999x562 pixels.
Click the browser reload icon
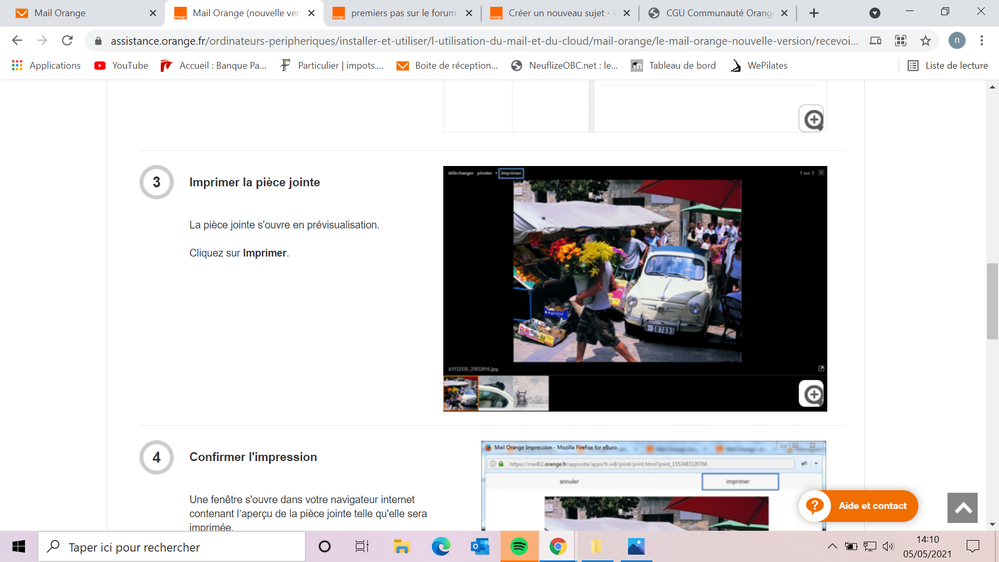click(67, 41)
